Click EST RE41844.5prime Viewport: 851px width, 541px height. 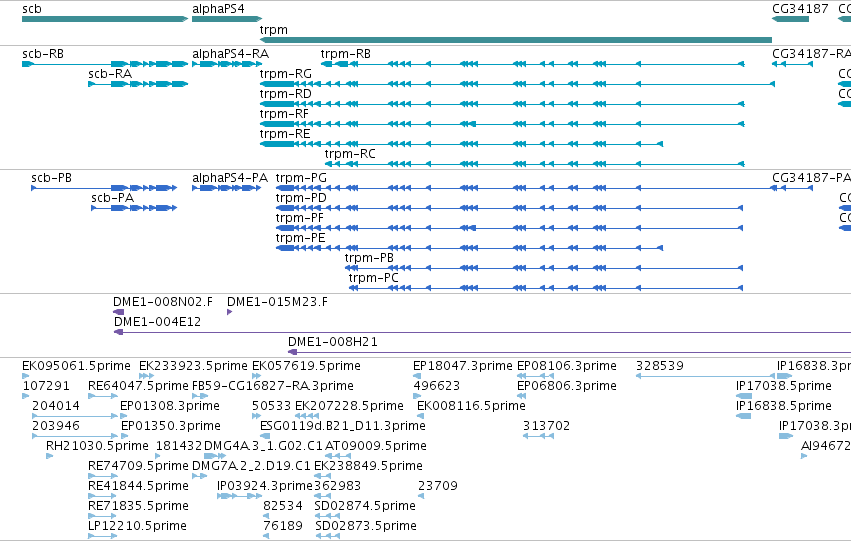pyautogui.click(x=138, y=486)
